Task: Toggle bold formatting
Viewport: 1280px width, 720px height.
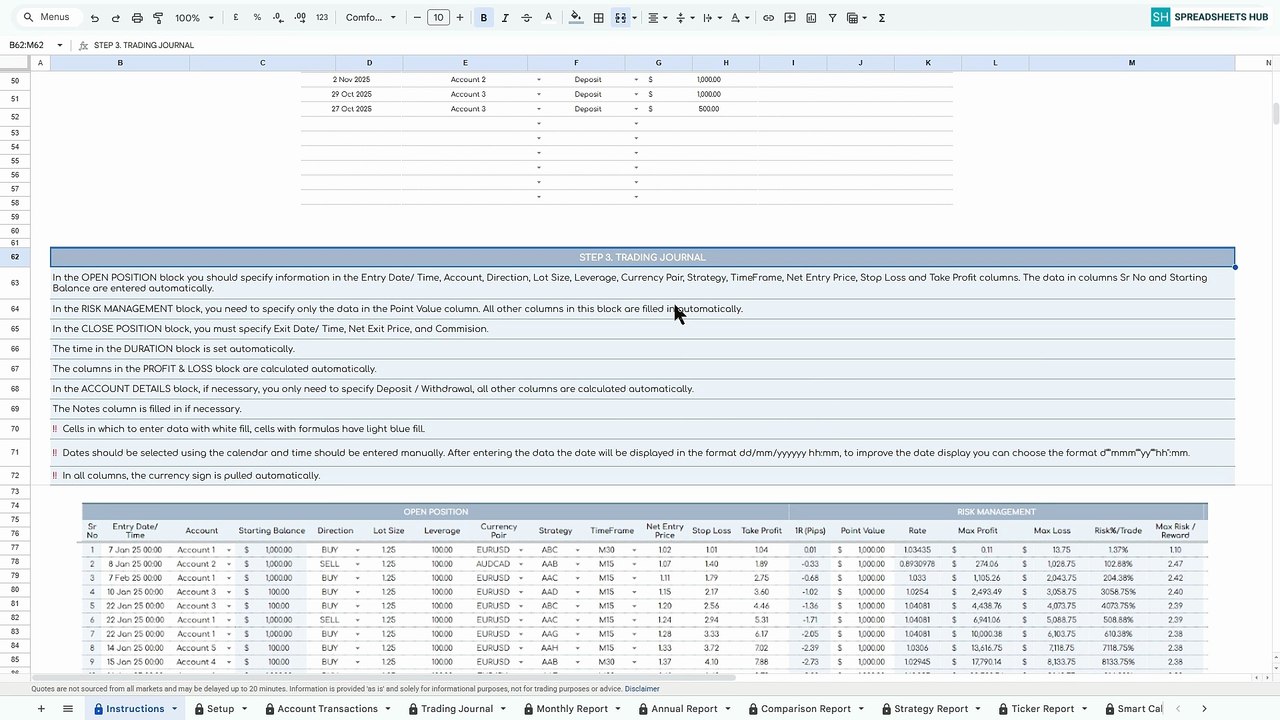Action: point(484,18)
